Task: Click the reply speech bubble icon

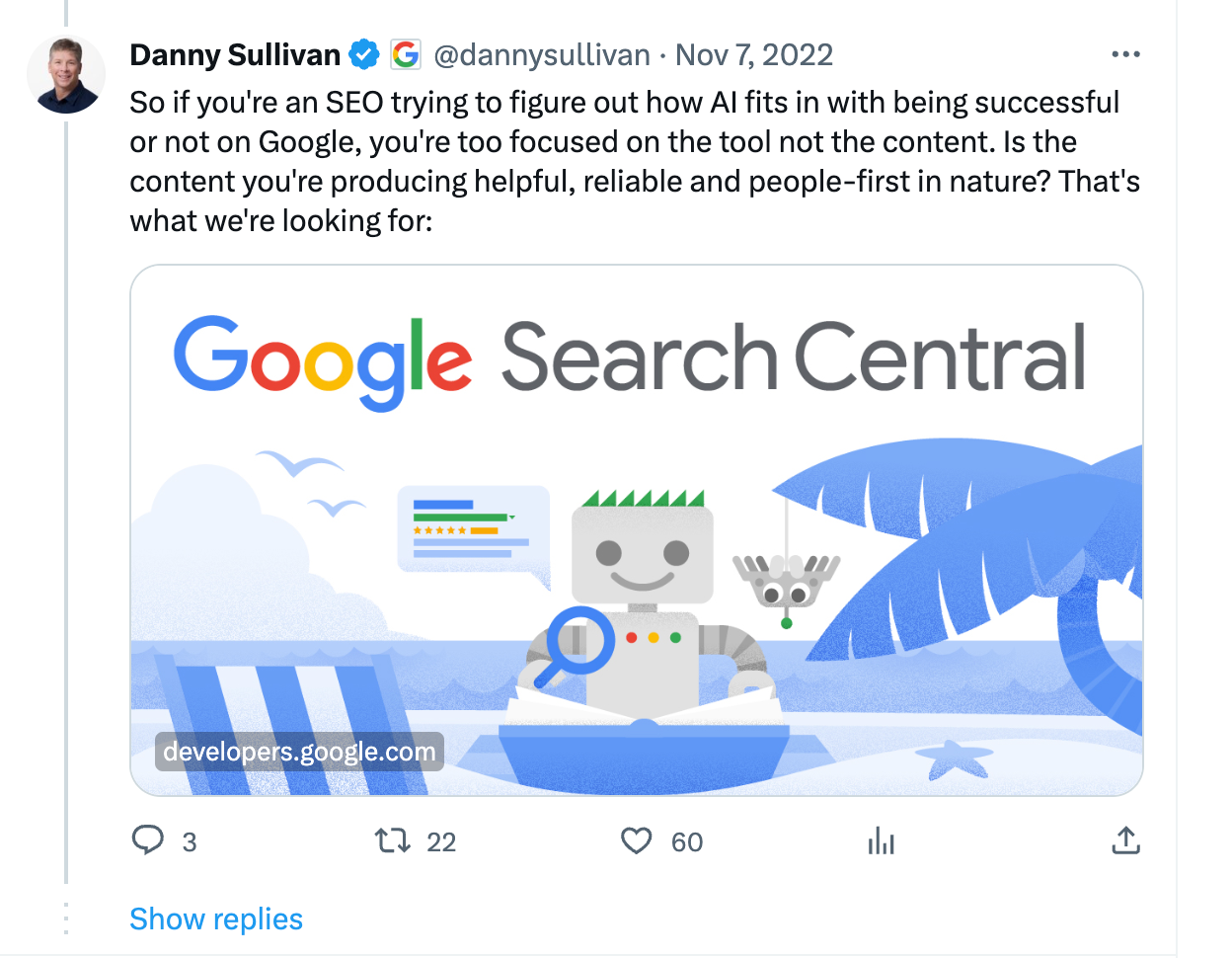Action: [x=148, y=840]
